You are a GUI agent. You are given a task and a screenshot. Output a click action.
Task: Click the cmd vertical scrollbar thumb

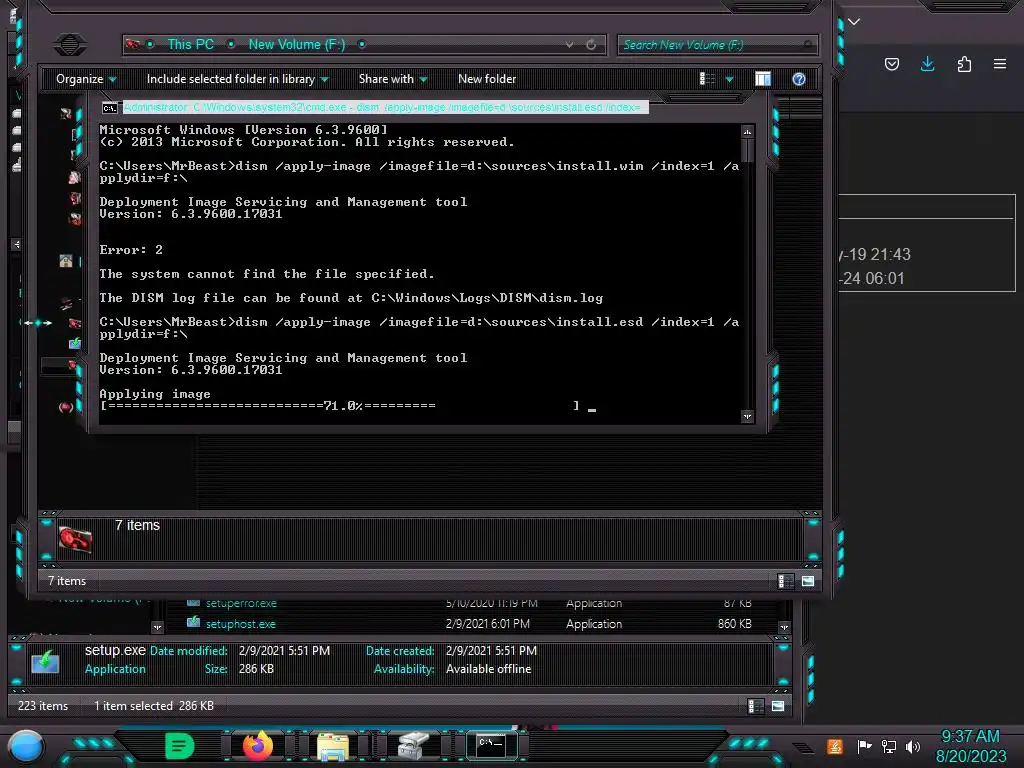point(748,150)
